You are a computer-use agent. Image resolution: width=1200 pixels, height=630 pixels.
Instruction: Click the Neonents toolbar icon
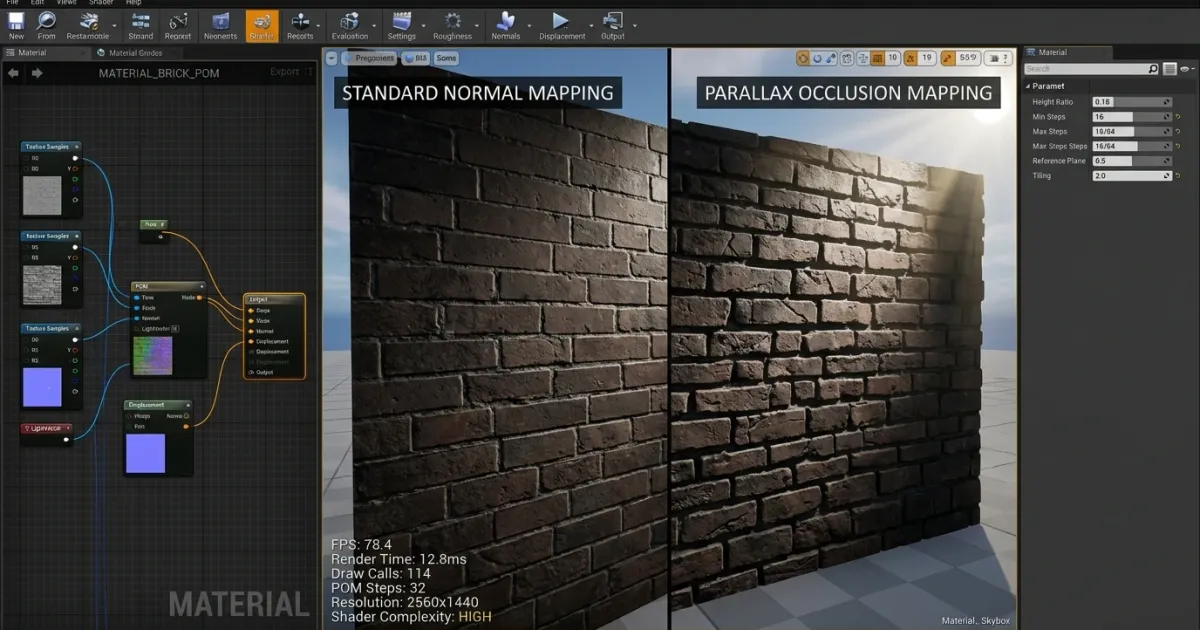(x=221, y=21)
